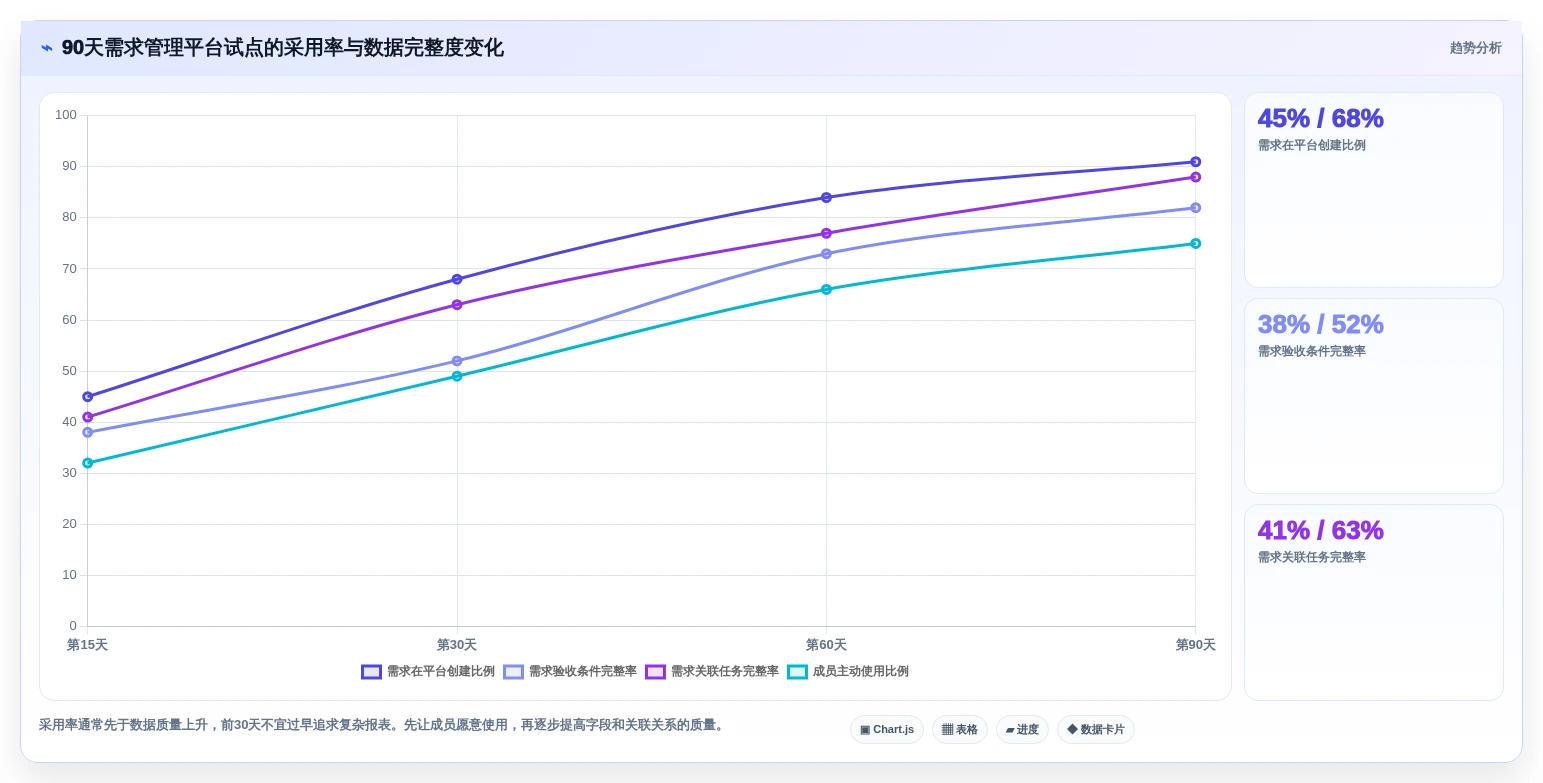Toggle the 需求在平台创建比例 legend swatch
1543x783 pixels.
point(371,672)
